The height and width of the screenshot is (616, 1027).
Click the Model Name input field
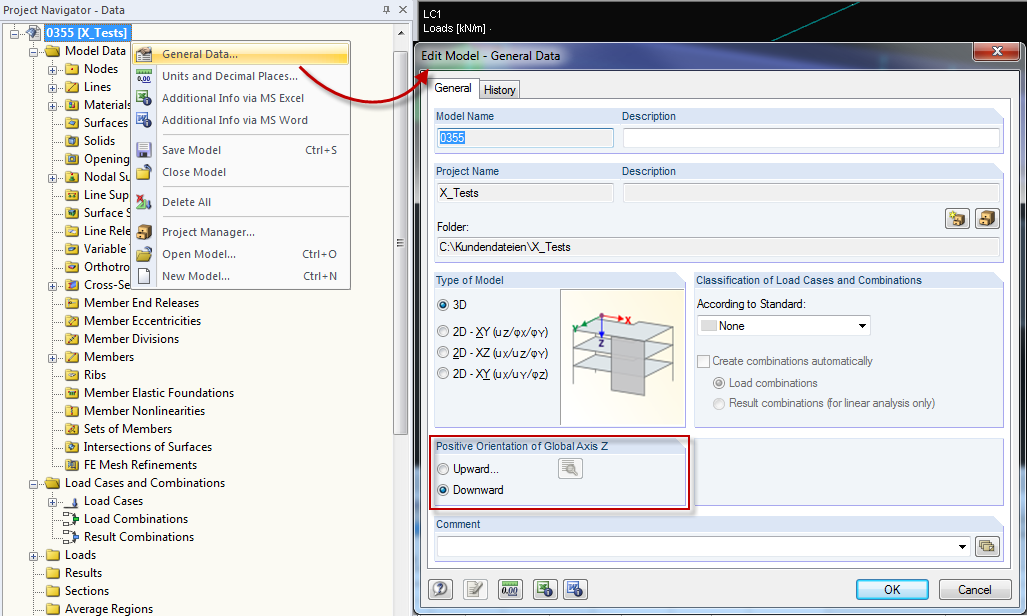pyautogui.click(x=525, y=138)
